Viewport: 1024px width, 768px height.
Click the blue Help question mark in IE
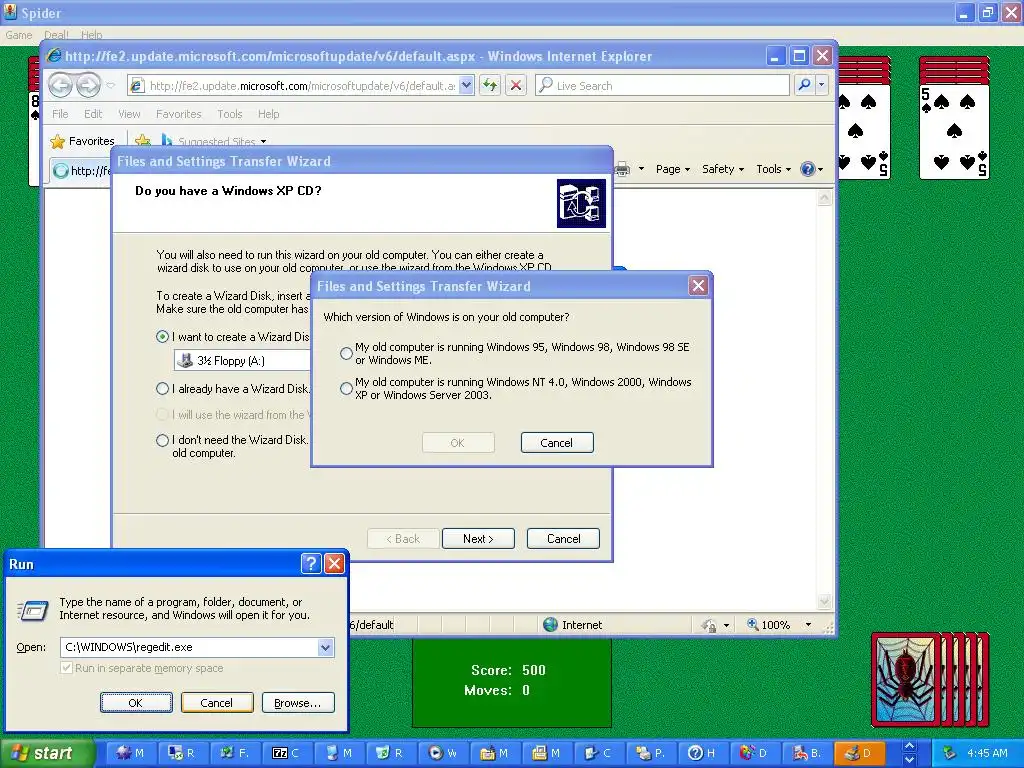coord(808,169)
